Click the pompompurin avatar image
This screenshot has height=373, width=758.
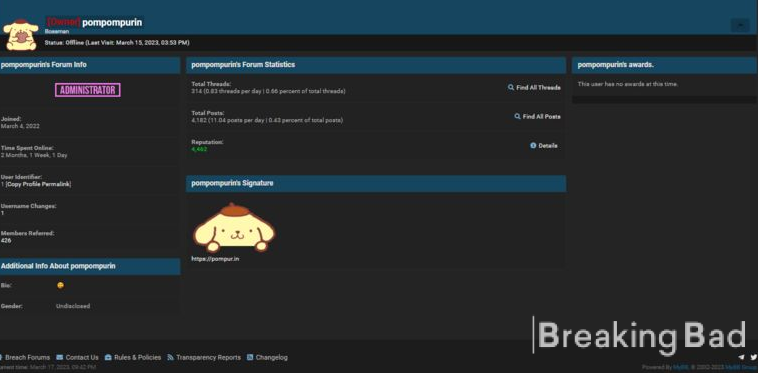[x=20, y=35]
